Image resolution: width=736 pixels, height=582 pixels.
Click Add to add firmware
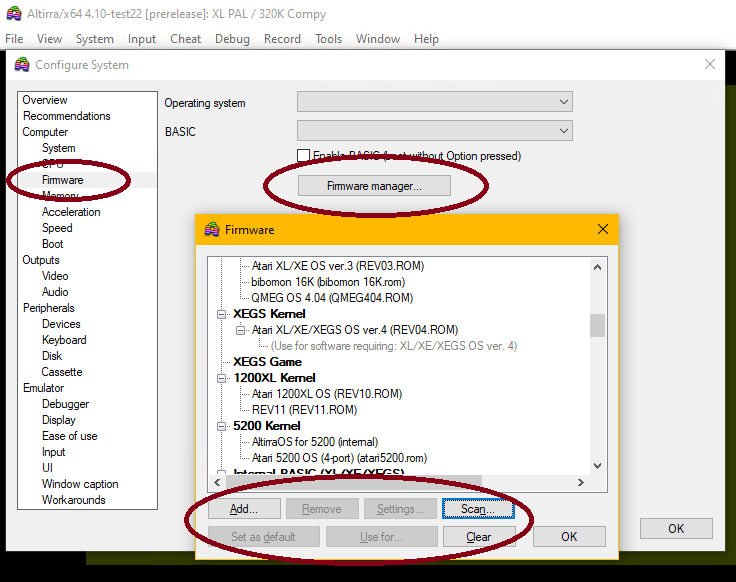point(244,509)
